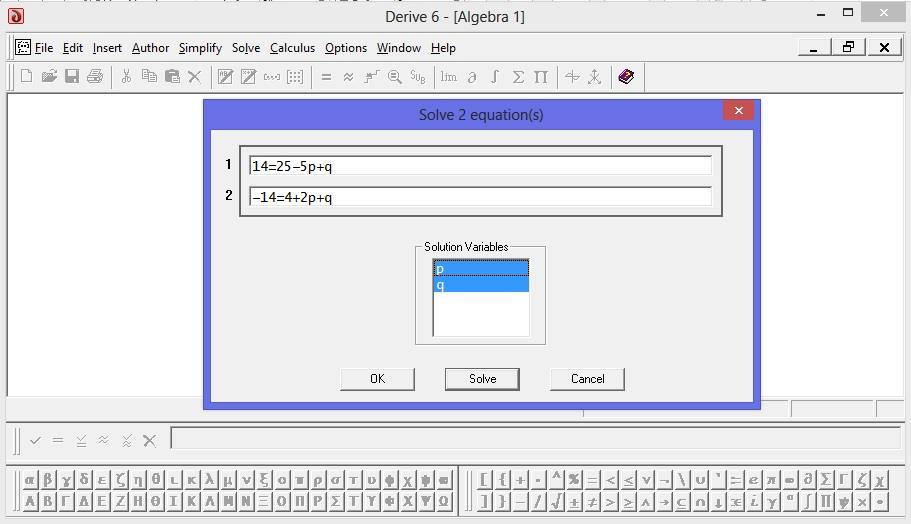Image resolution: width=911 pixels, height=524 pixels.
Task: Open the File menu
Action: point(44,48)
